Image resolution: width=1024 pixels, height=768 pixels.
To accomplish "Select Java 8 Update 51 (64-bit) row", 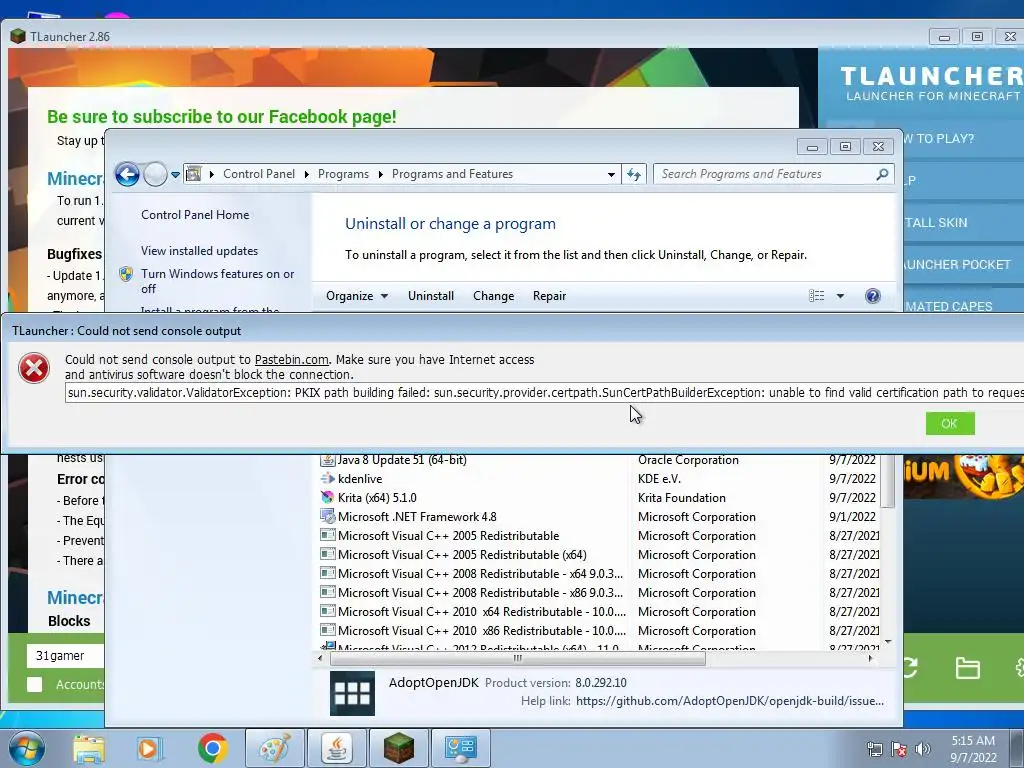I will pyautogui.click(x=599, y=460).
